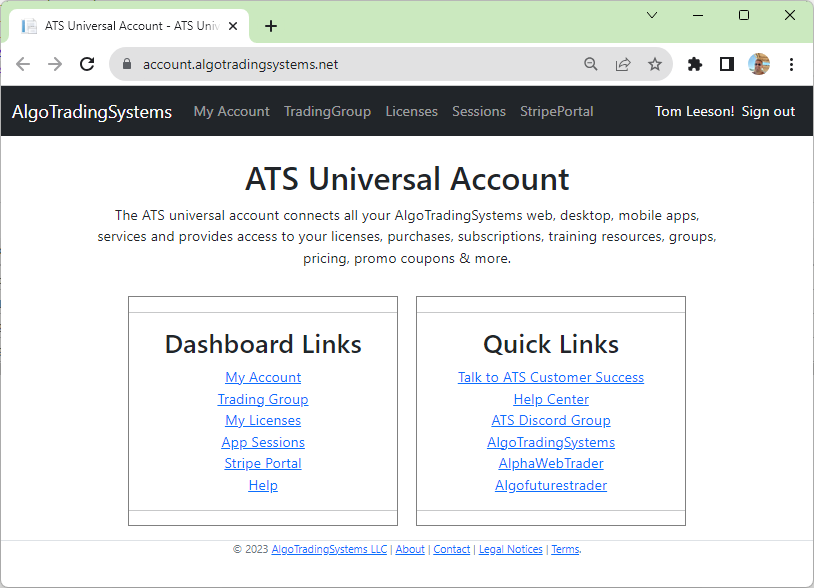Sign out of the account
Image resolution: width=814 pixels, height=588 pixels.
[768, 112]
